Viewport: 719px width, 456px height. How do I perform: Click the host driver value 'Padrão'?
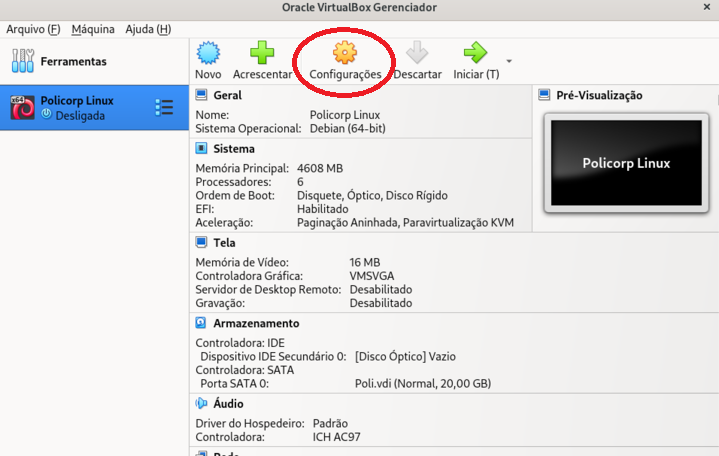pyautogui.click(x=330, y=423)
